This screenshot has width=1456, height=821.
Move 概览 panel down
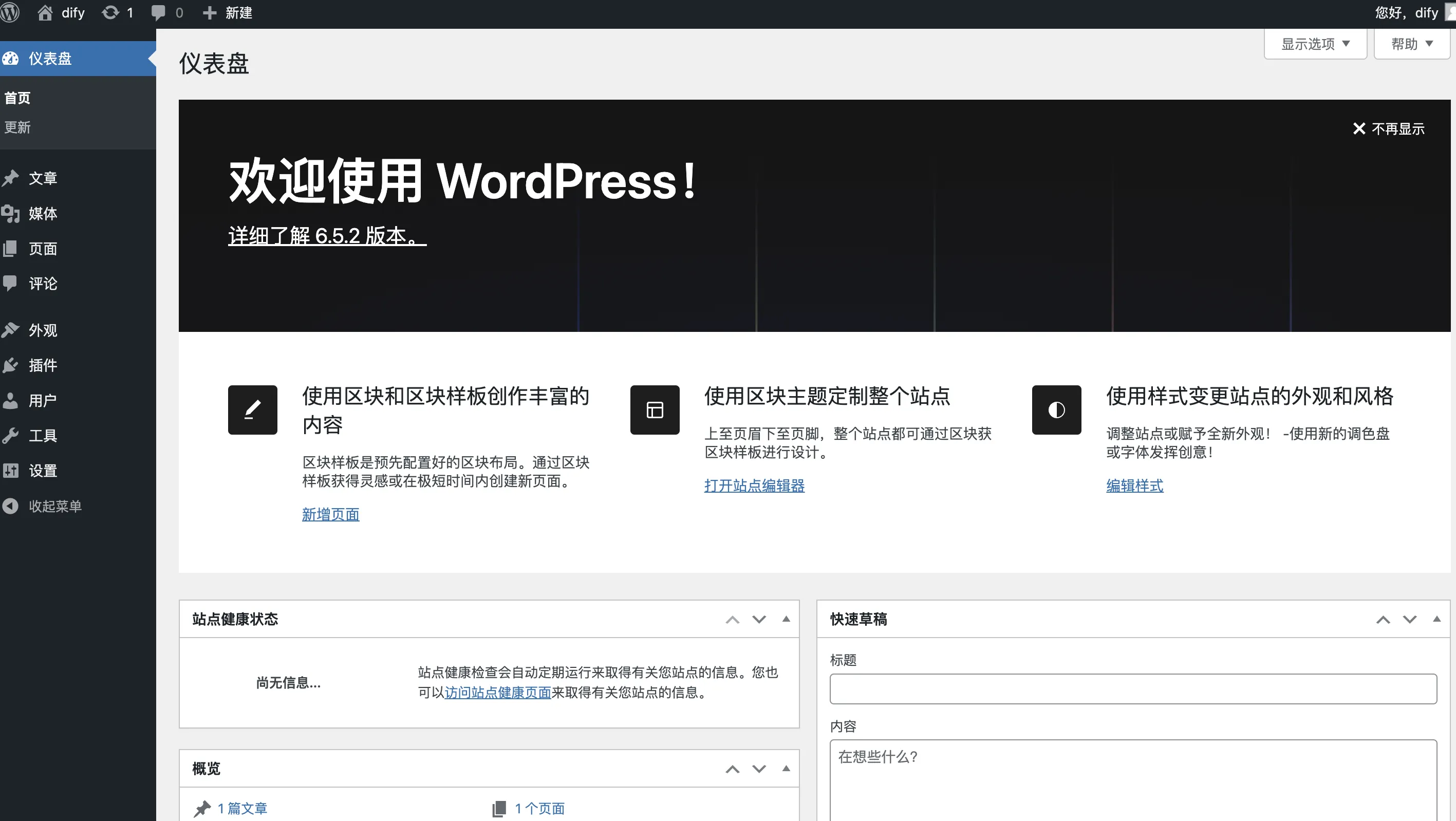pyautogui.click(x=759, y=769)
